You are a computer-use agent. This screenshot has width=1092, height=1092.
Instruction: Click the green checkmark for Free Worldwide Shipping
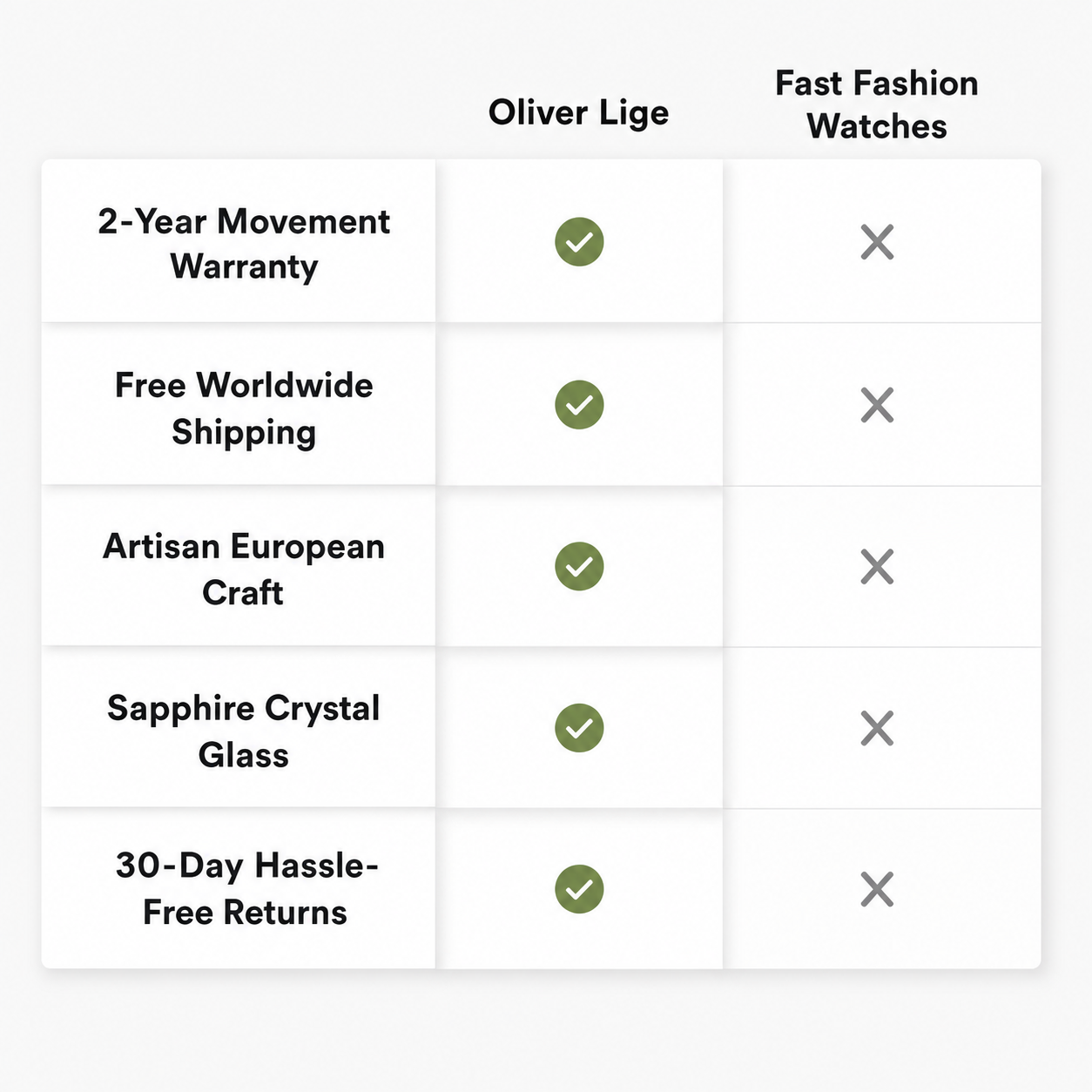579,405
